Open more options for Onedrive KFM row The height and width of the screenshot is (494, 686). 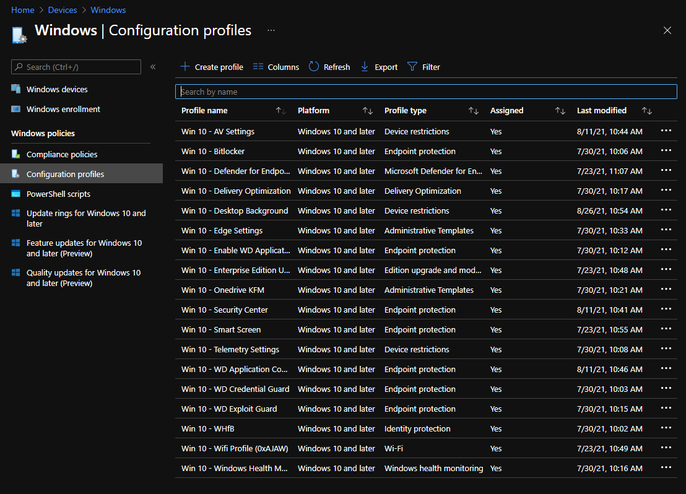coord(666,289)
